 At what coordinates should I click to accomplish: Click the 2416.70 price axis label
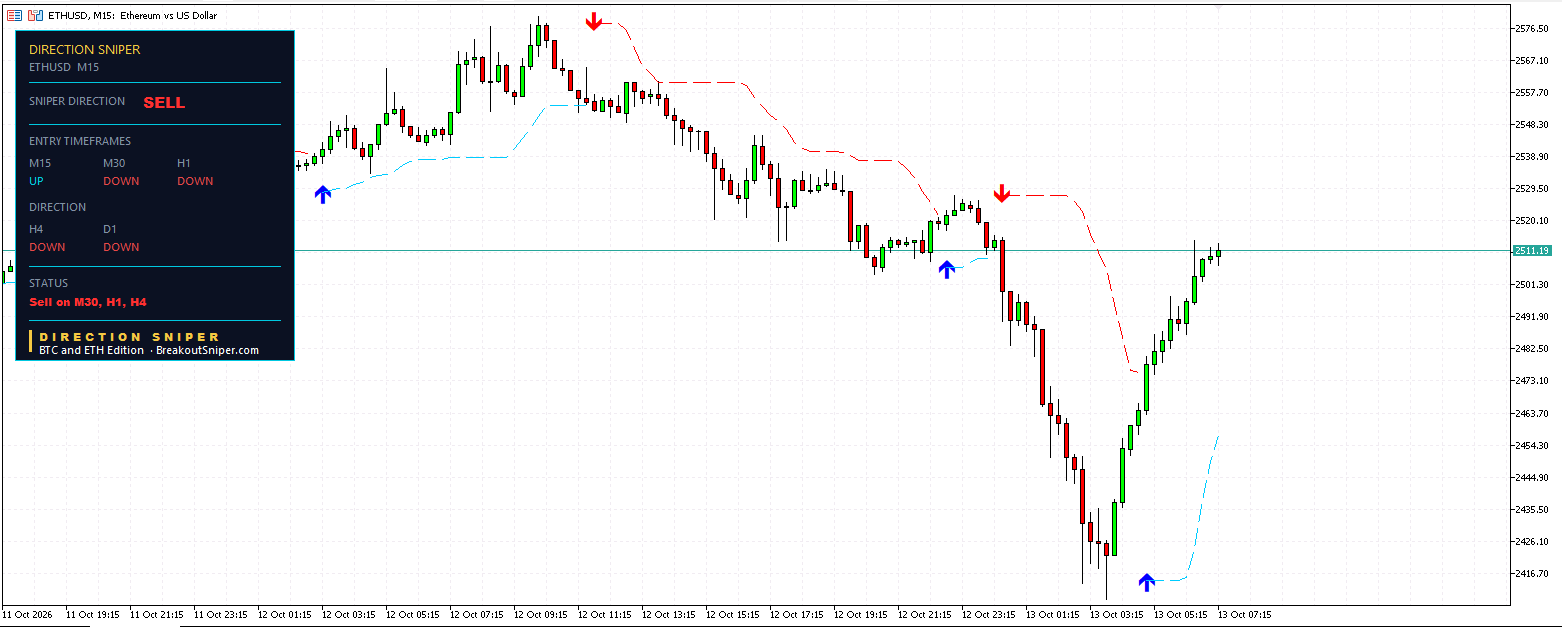pos(1532,573)
